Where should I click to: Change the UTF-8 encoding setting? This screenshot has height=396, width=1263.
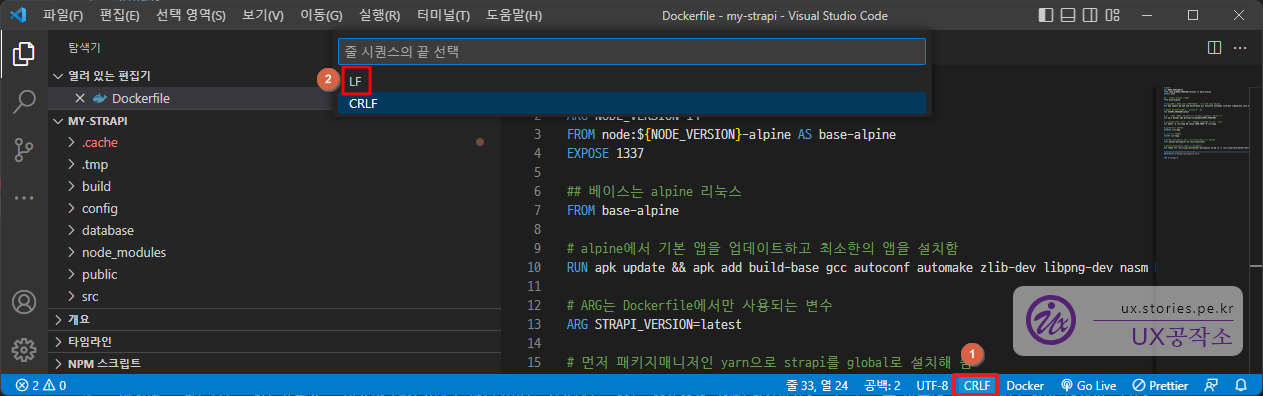point(931,385)
